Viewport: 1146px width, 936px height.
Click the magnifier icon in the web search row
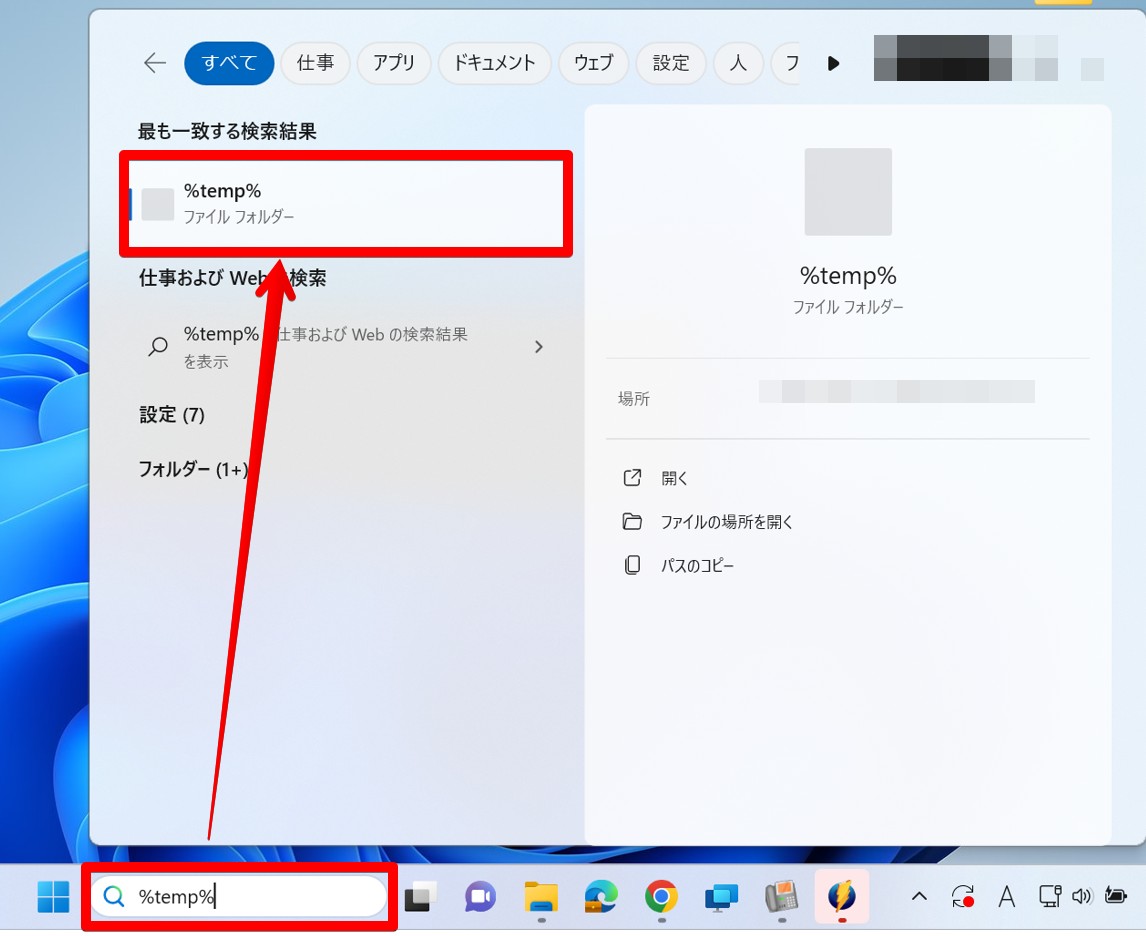pyautogui.click(x=158, y=346)
